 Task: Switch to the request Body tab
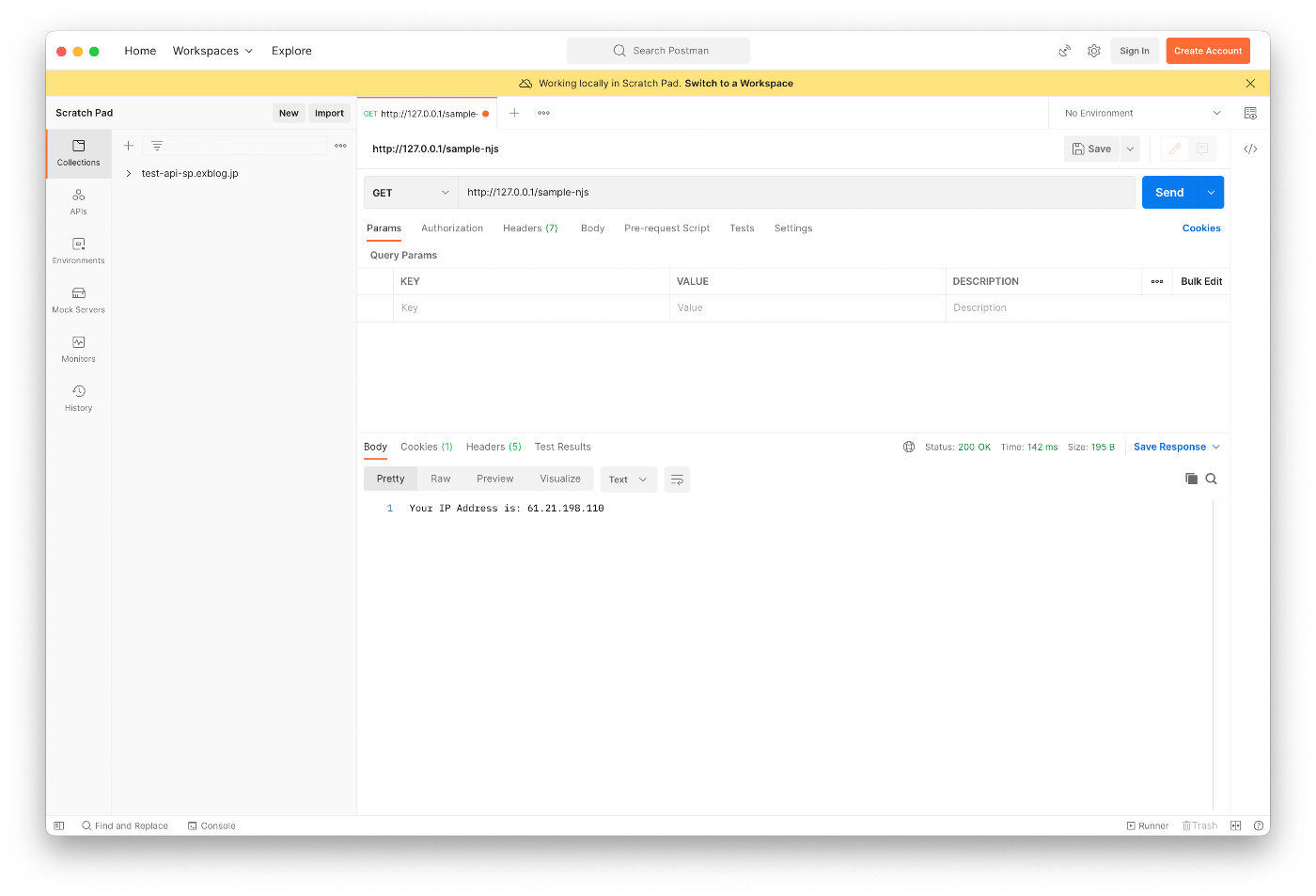pyautogui.click(x=592, y=228)
